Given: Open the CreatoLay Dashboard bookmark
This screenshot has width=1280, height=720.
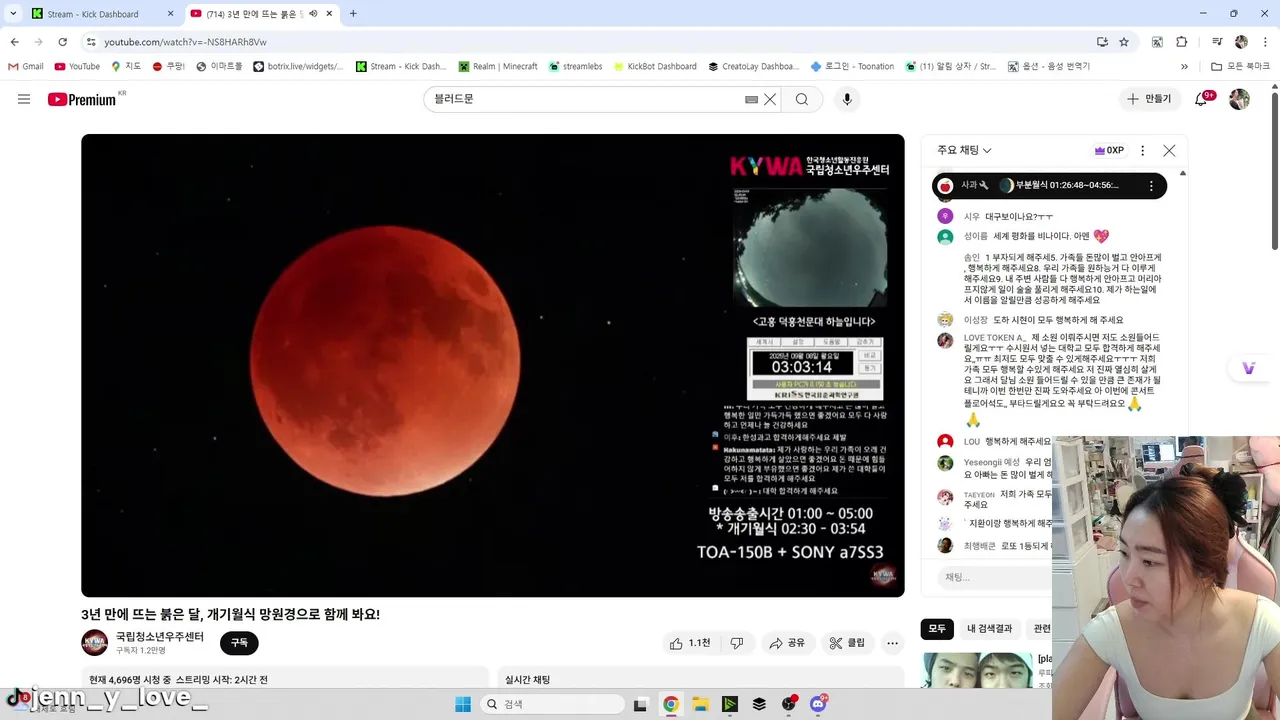Looking at the screenshot, I should tap(753, 67).
